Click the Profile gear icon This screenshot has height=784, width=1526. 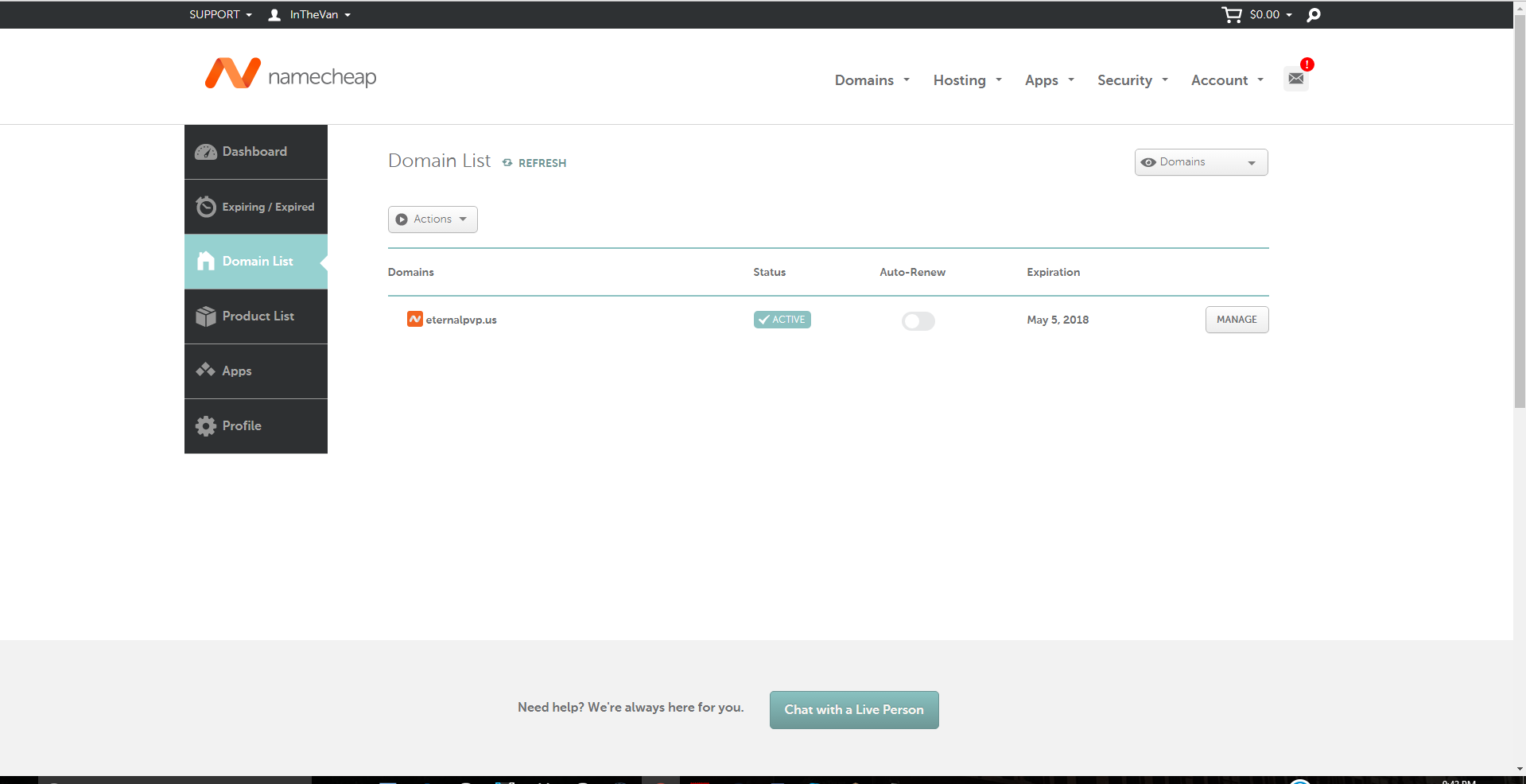(x=206, y=426)
